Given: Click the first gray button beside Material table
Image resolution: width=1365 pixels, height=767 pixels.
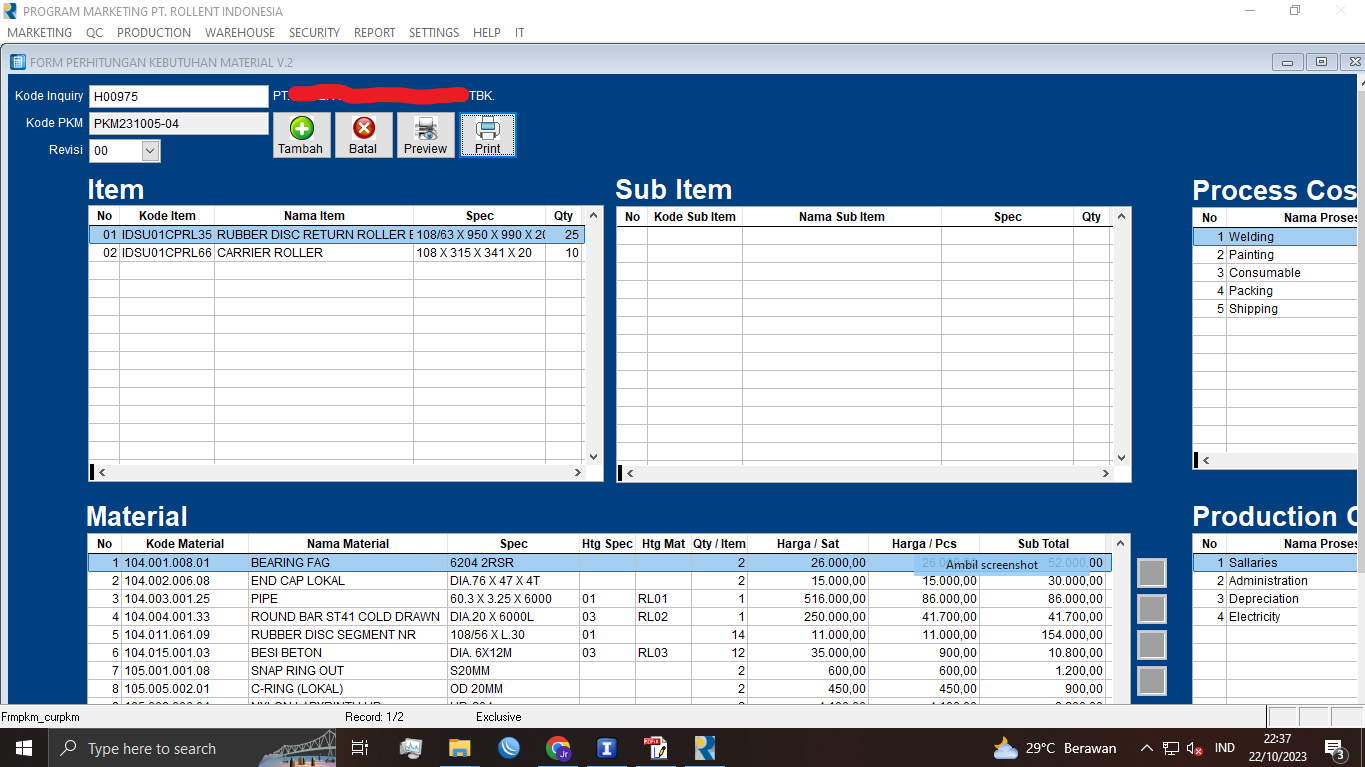Looking at the screenshot, I should (x=1152, y=573).
